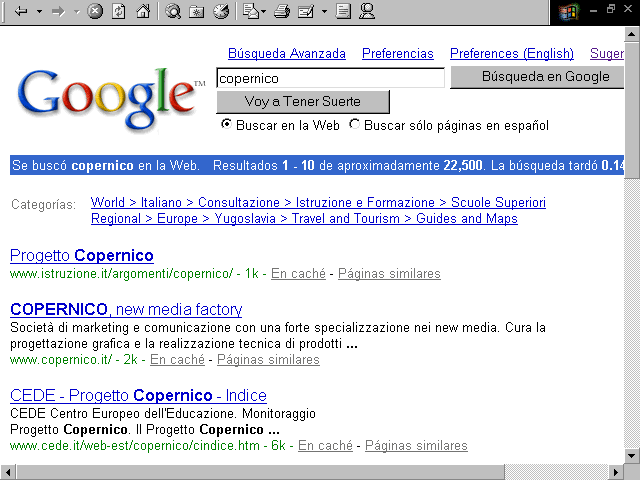Click the horizontal scrollbar left arrow

click(8, 472)
